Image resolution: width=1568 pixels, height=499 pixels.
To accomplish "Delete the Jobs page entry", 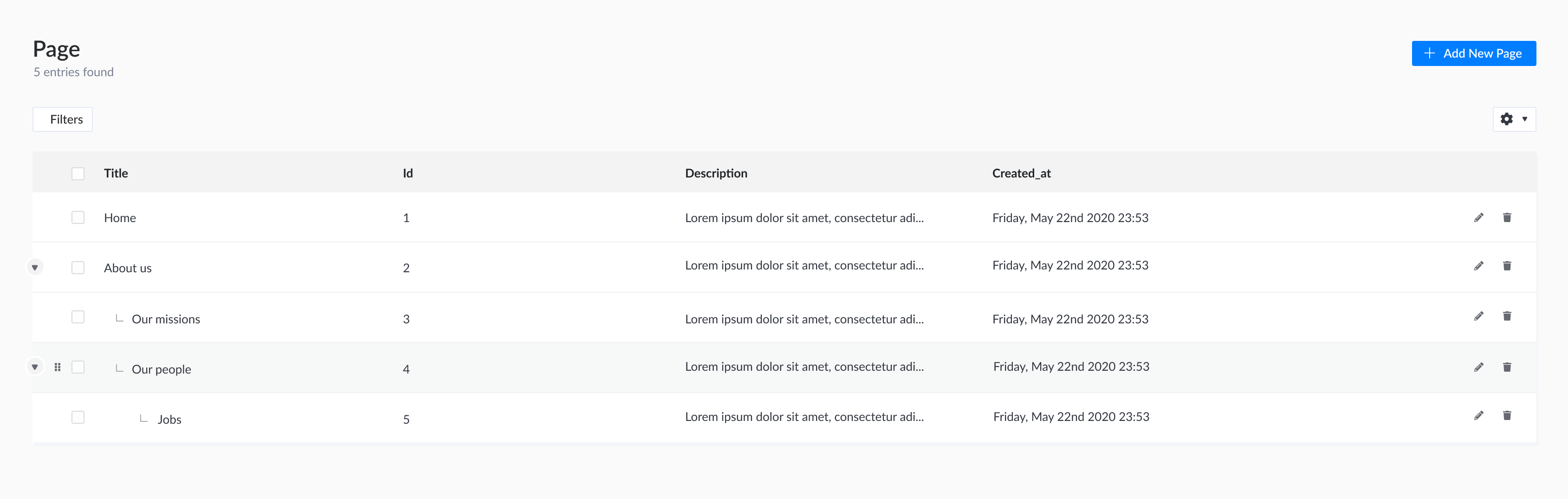I will pos(1507,415).
